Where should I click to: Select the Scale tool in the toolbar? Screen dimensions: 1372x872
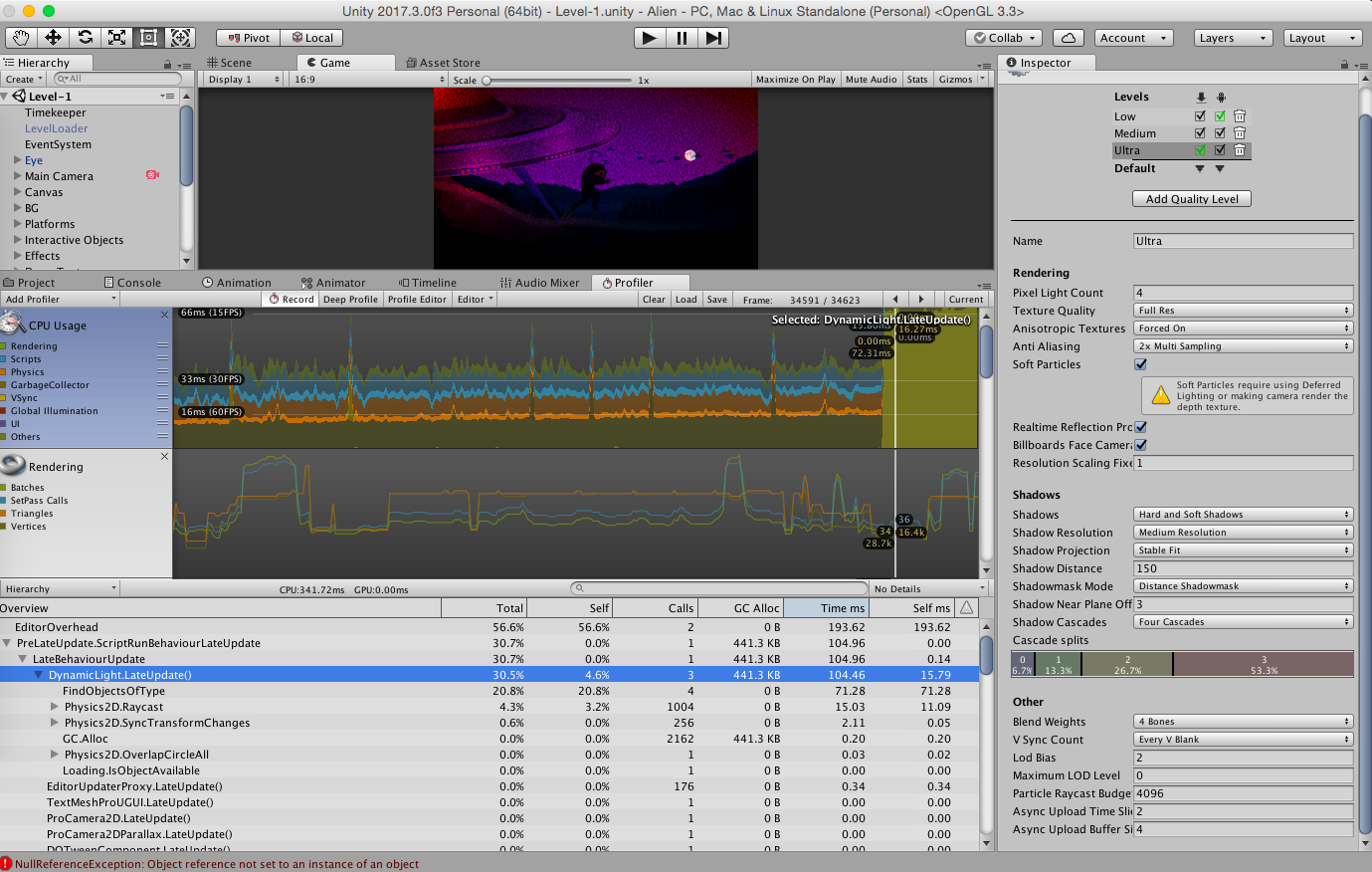(116, 38)
